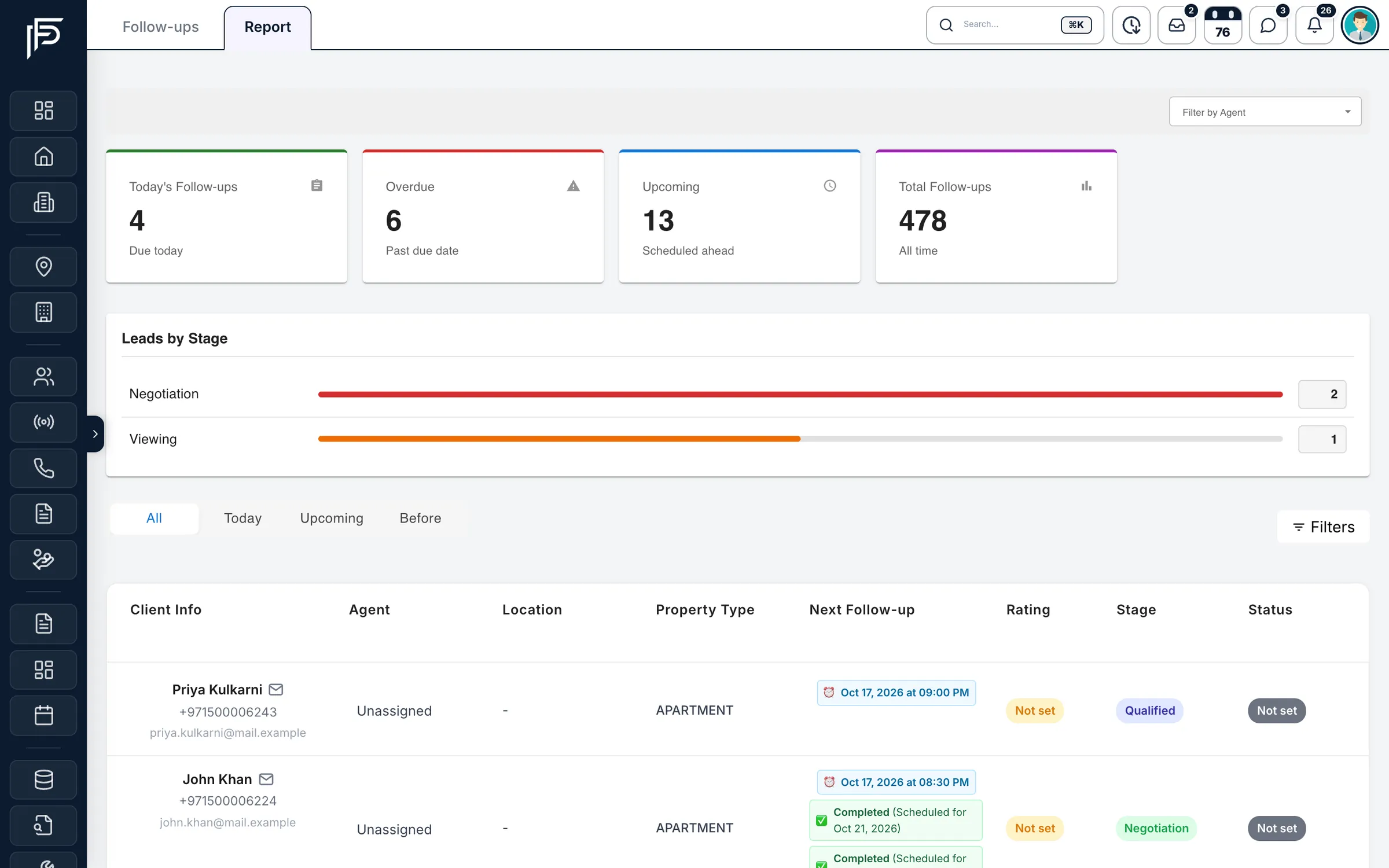
Task: Click email icon next to Priya Kulkarni
Action: [276, 689]
